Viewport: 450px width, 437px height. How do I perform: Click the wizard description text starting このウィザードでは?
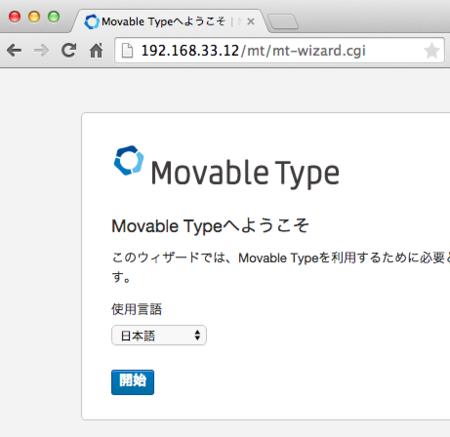pos(281,267)
